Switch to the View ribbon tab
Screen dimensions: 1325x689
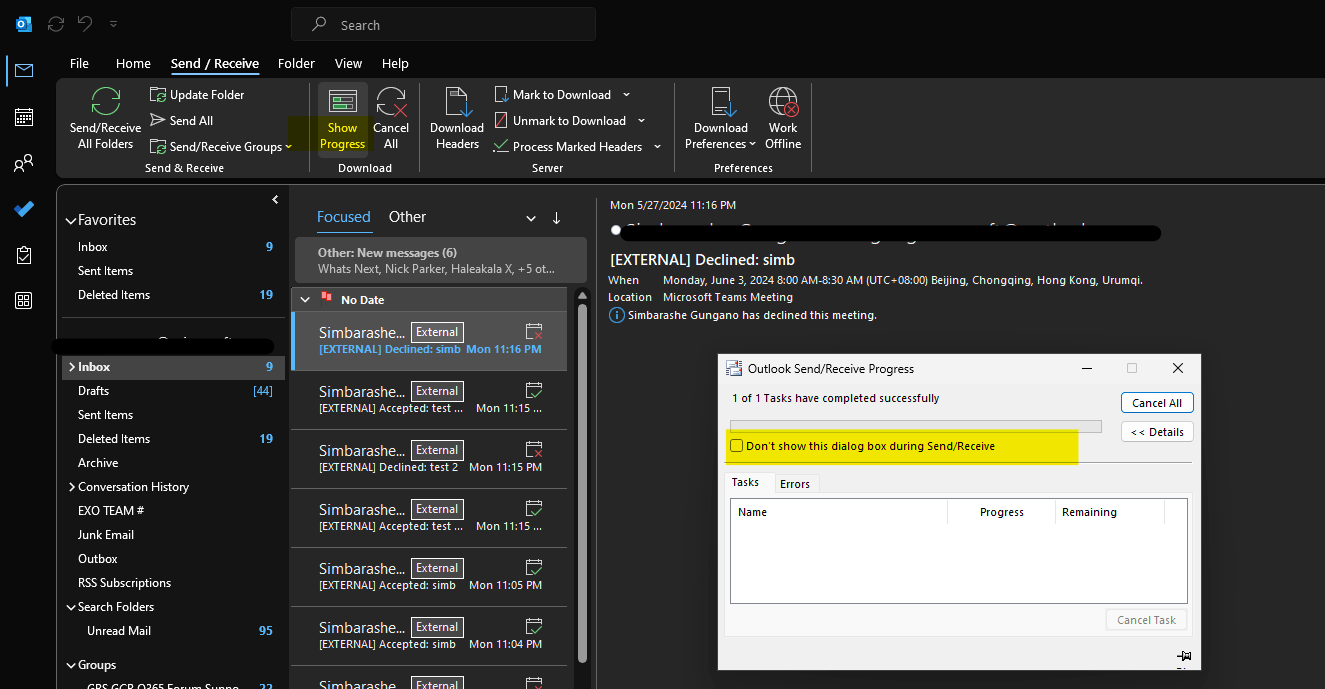(x=348, y=63)
